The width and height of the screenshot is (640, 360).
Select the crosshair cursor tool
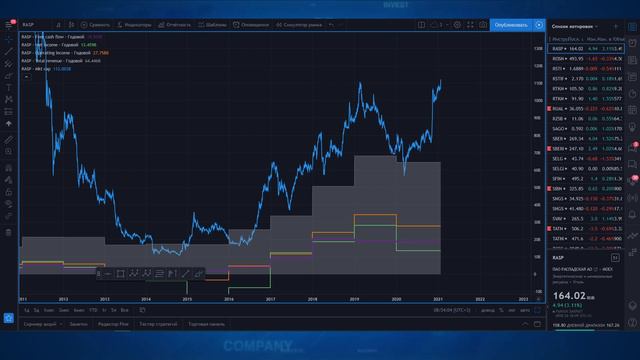point(9,40)
